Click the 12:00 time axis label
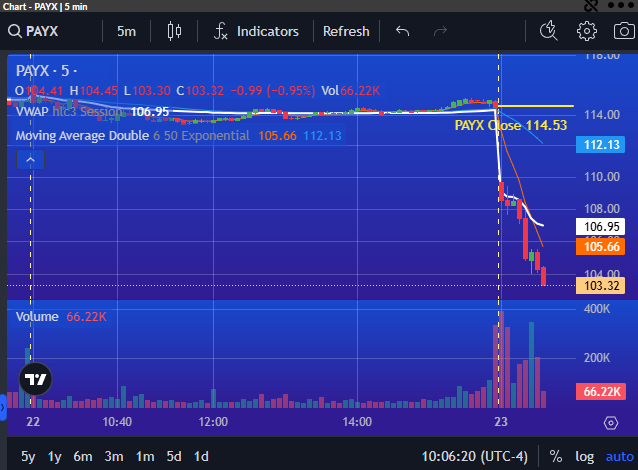This screenshot has width=638, height=470. click(x=213, y=422)
